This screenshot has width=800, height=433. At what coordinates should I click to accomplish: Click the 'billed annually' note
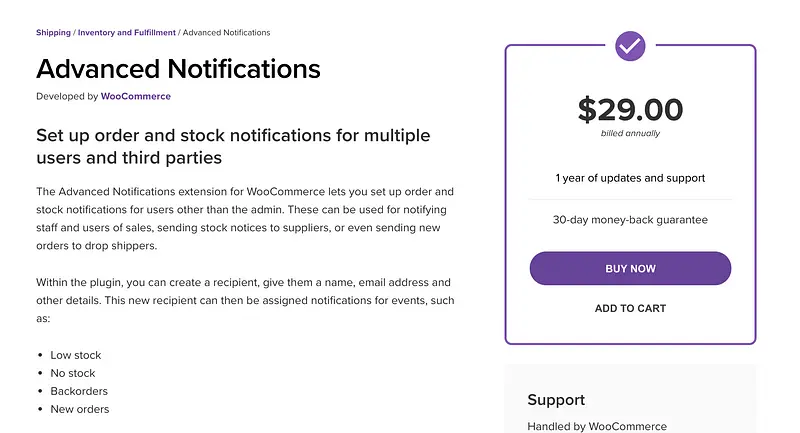[x=630, y=133]
